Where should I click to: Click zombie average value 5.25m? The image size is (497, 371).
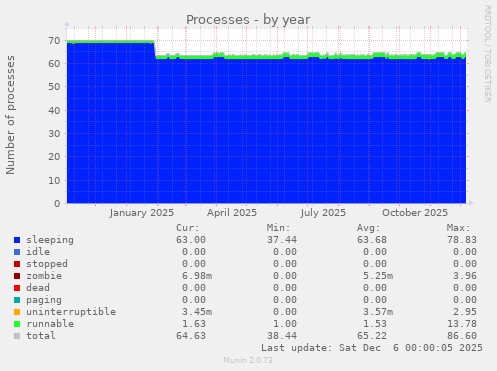[x=378, y=276]
